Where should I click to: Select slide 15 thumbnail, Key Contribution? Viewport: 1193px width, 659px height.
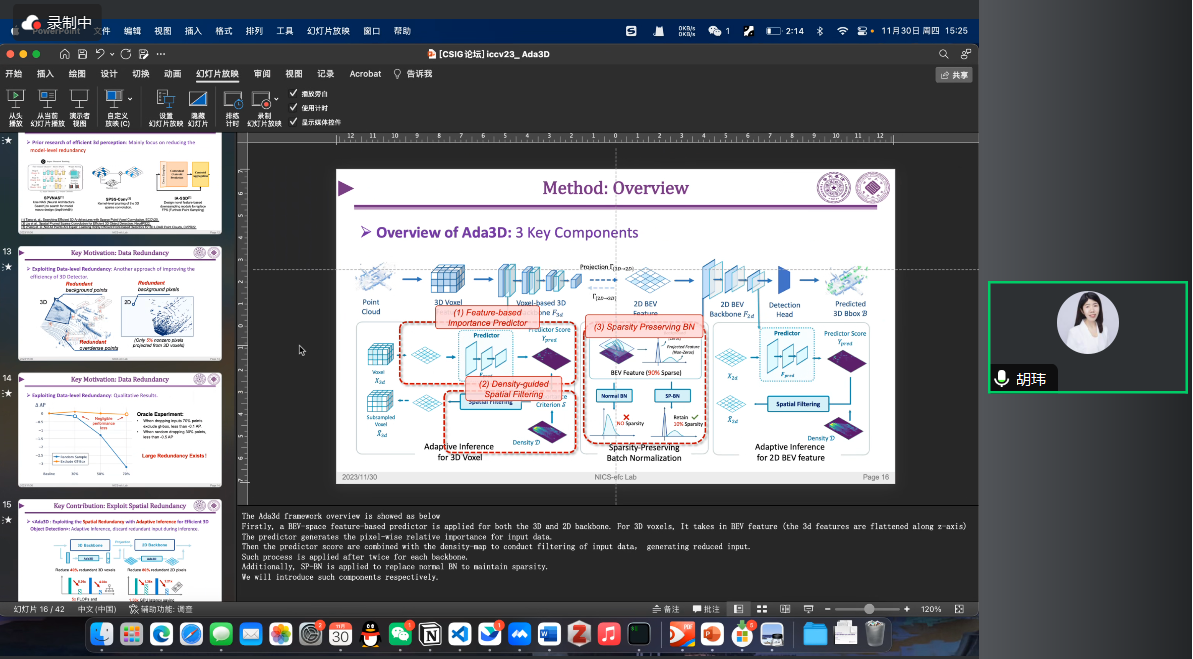(120, 550)
